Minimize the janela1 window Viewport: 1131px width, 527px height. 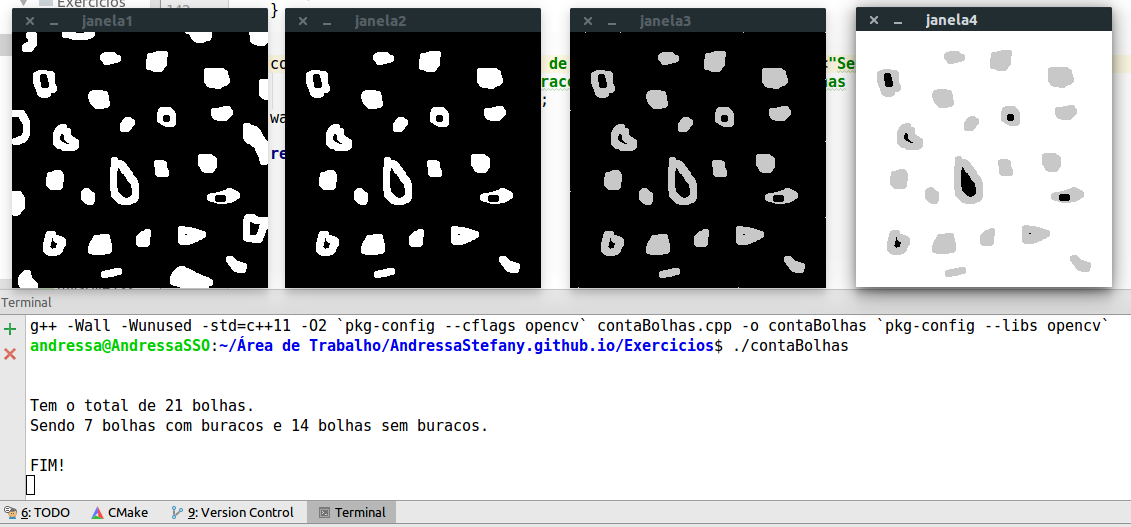[x=53, y=21]
